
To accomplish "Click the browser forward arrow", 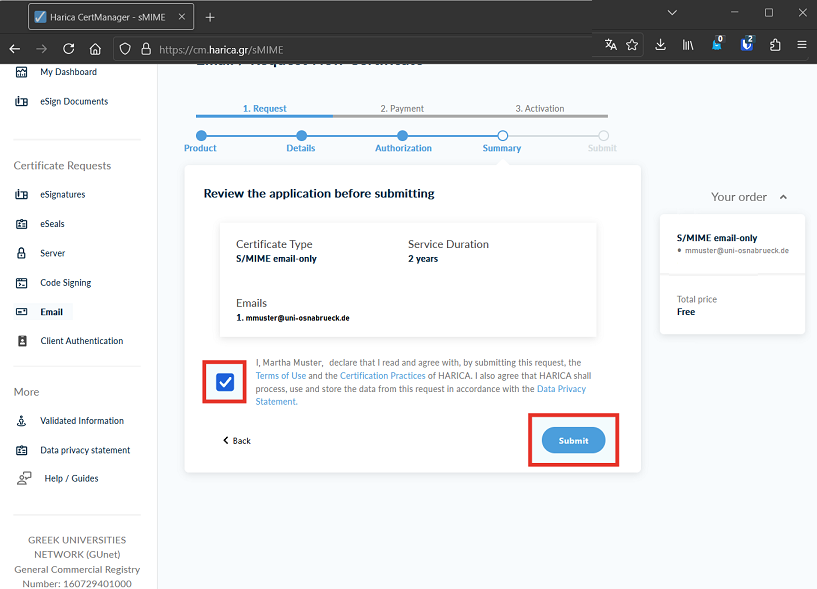I will tap(42, 49).
